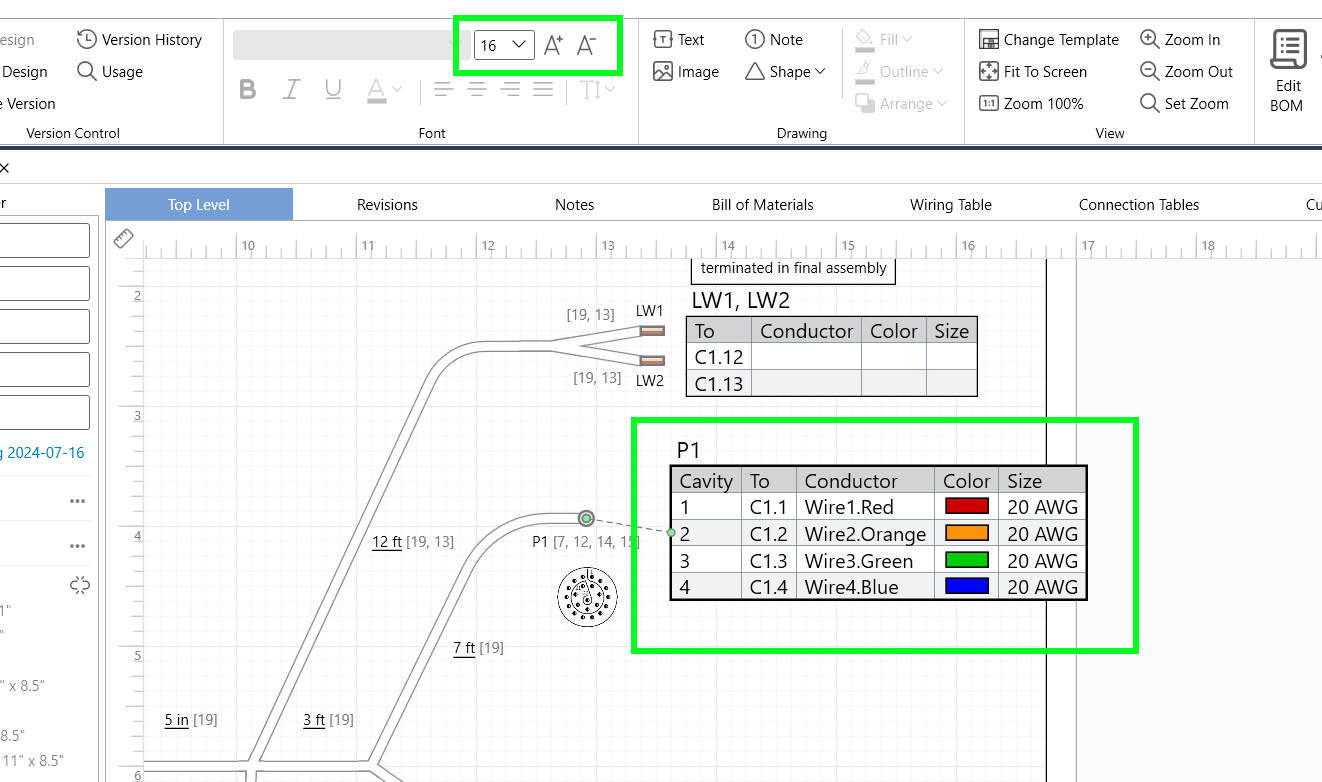Open Version History

click(139, 40)
